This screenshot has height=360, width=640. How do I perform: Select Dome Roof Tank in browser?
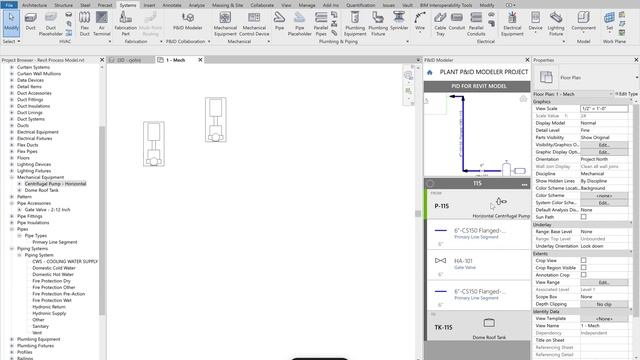tap(41, 190)
